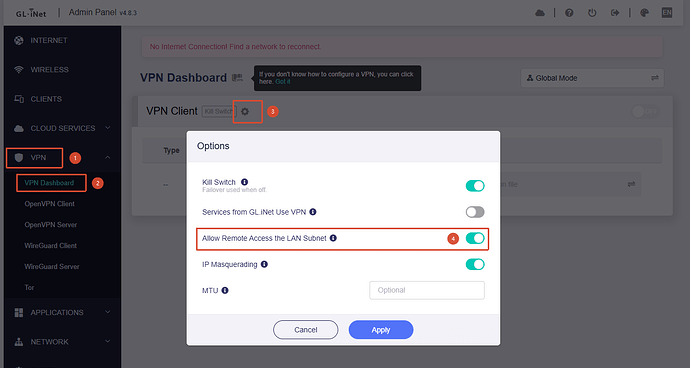The width and height of the screenshot is (690, 368).
Task: Toggle Allow Remote Access the LAN Subnet
Action: 475,238
